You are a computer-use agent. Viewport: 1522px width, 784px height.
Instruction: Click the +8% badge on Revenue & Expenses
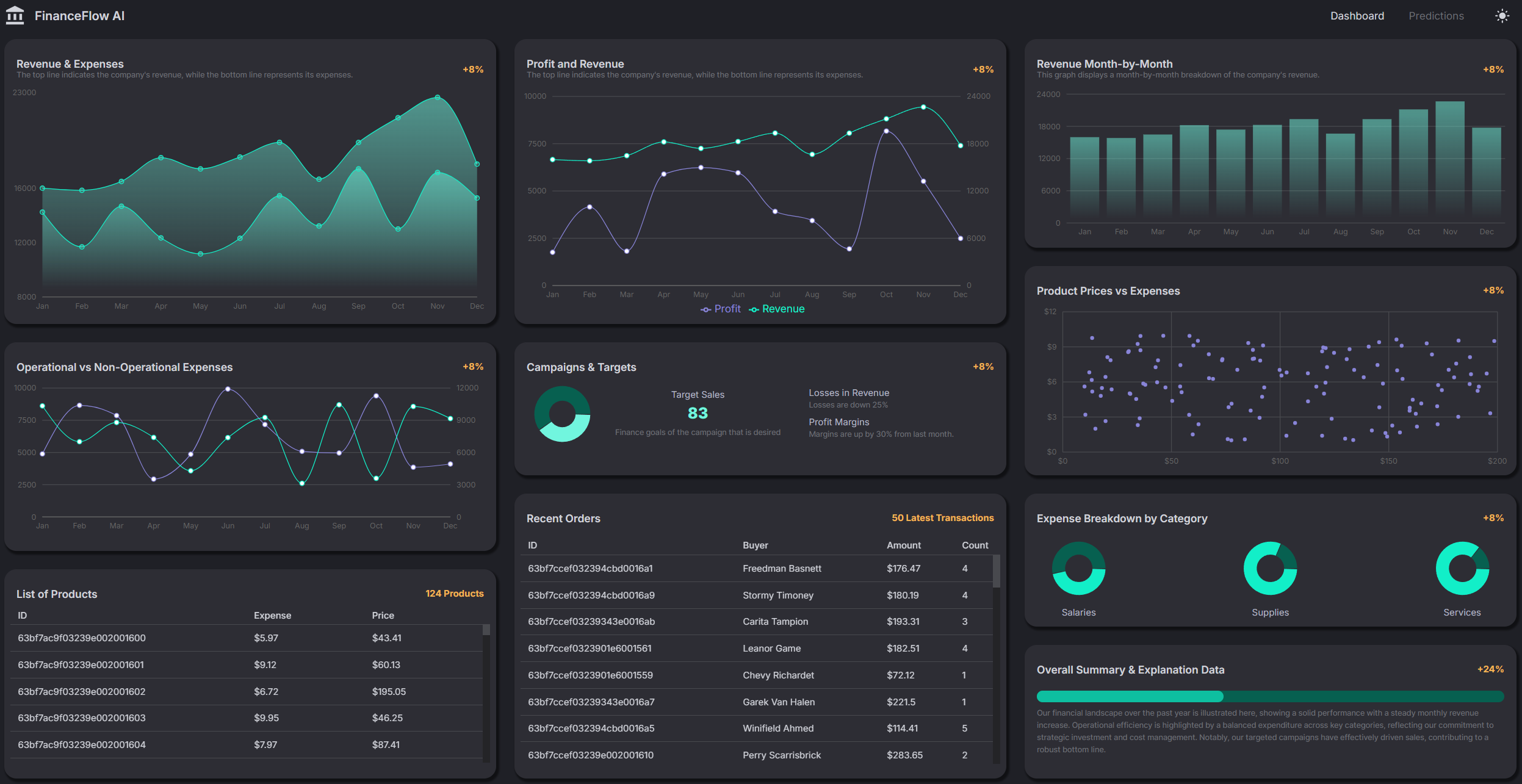473,70
